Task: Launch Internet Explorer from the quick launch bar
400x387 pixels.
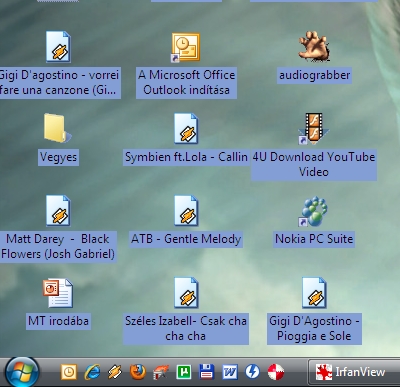Action: tap(92, 372)
